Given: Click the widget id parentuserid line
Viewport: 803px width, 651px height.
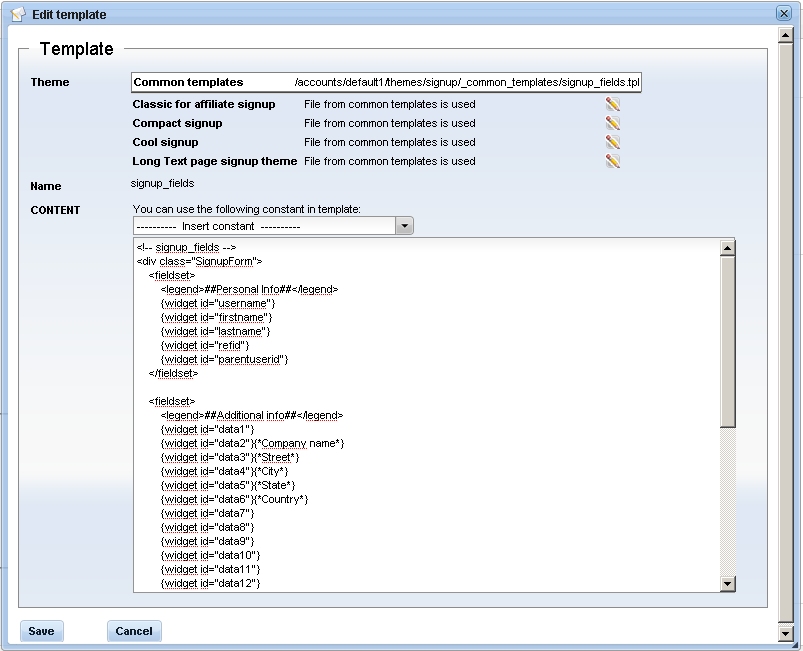Looking at the screenshot, I should pos(224,360).
